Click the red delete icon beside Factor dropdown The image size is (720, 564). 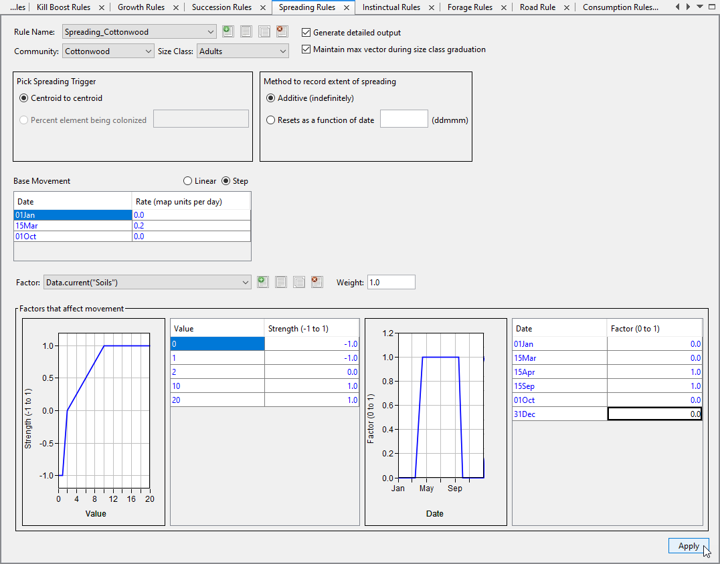(x=317, y=283)
